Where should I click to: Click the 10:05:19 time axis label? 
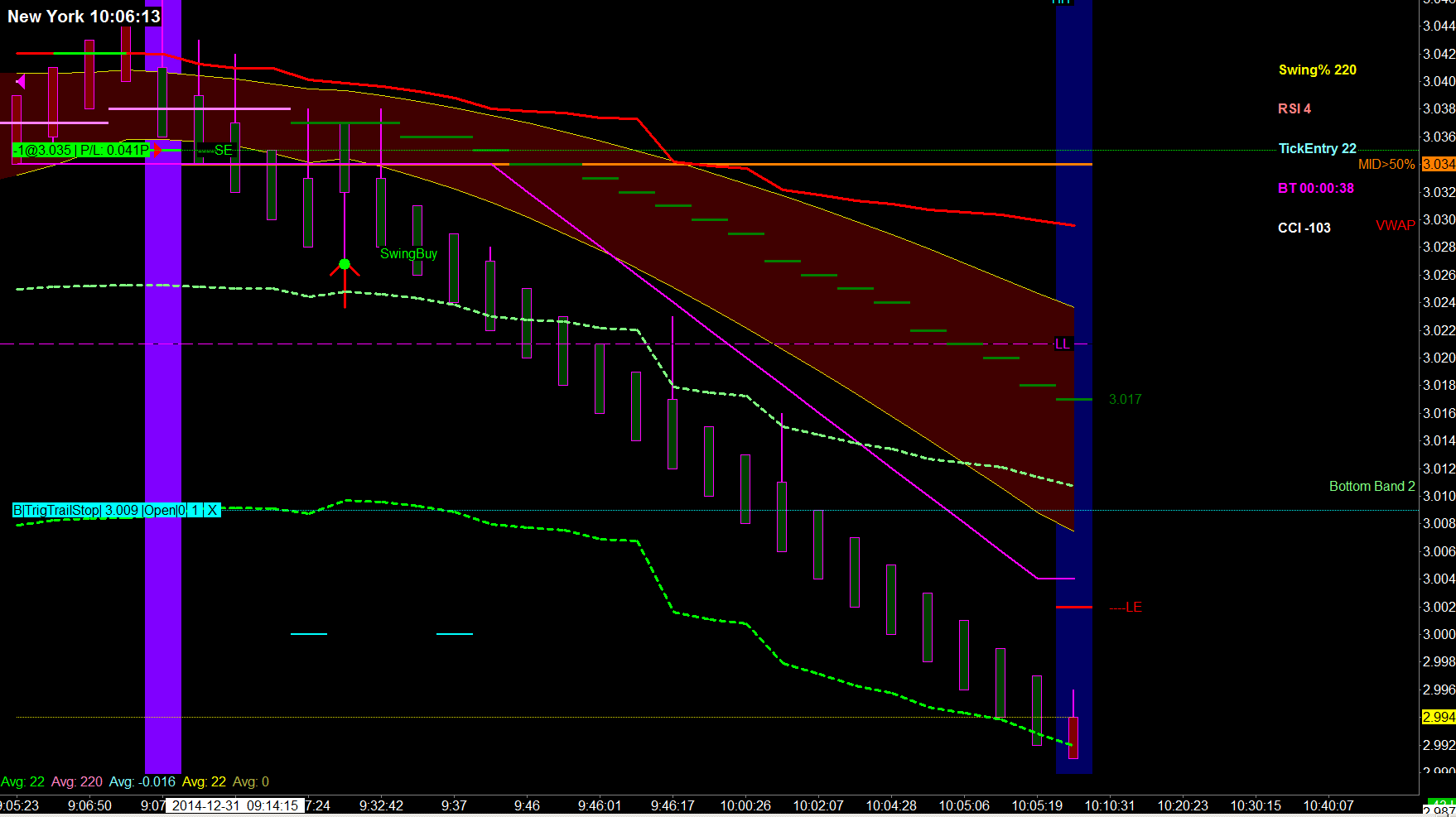click(x=1037, y=805)
